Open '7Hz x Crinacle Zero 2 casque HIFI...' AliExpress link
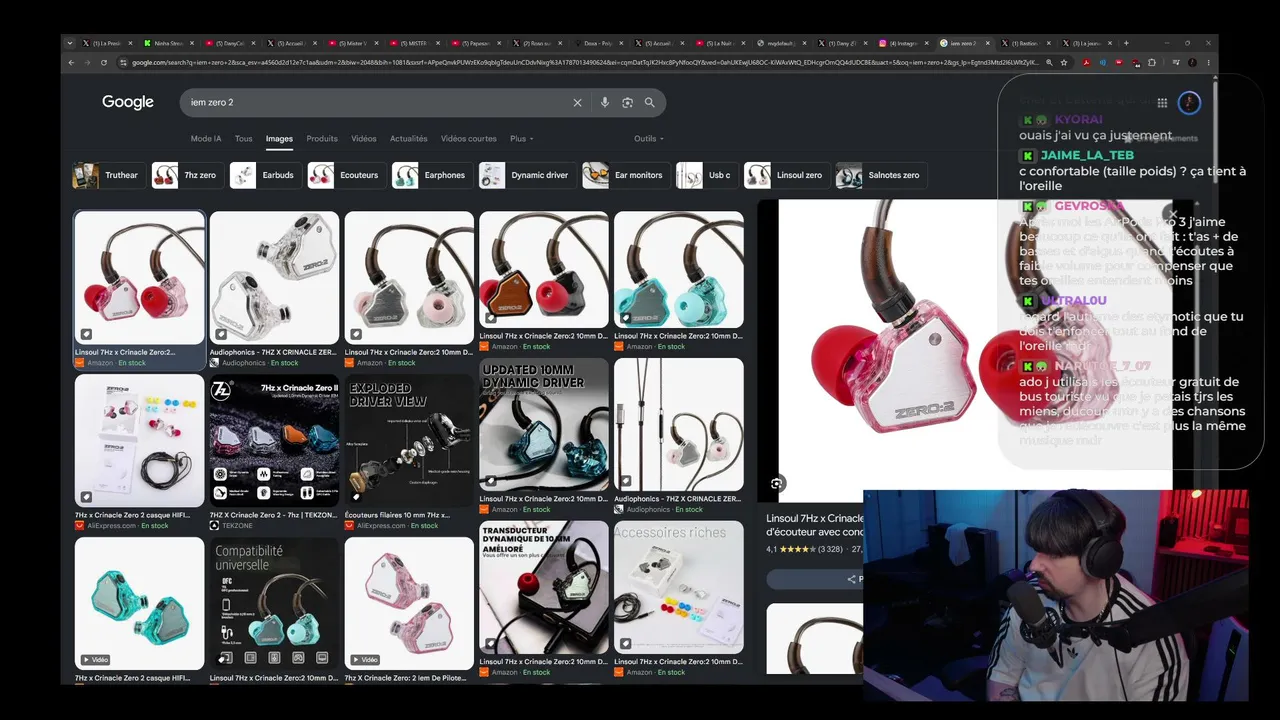Screen dimensions: 1280x720 click(132, 515)
